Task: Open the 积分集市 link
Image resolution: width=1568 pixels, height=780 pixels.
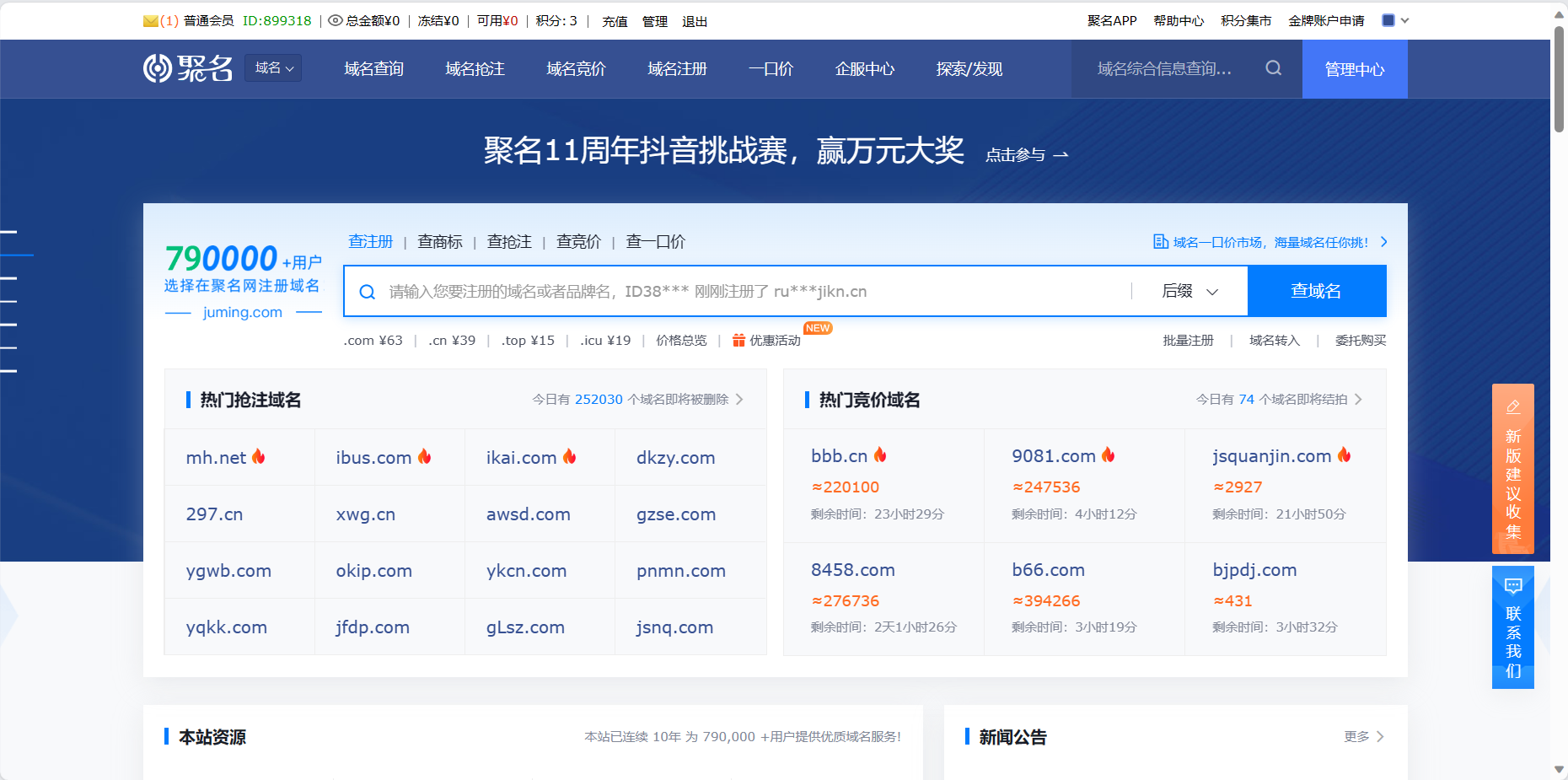Action: [1246, 20]
